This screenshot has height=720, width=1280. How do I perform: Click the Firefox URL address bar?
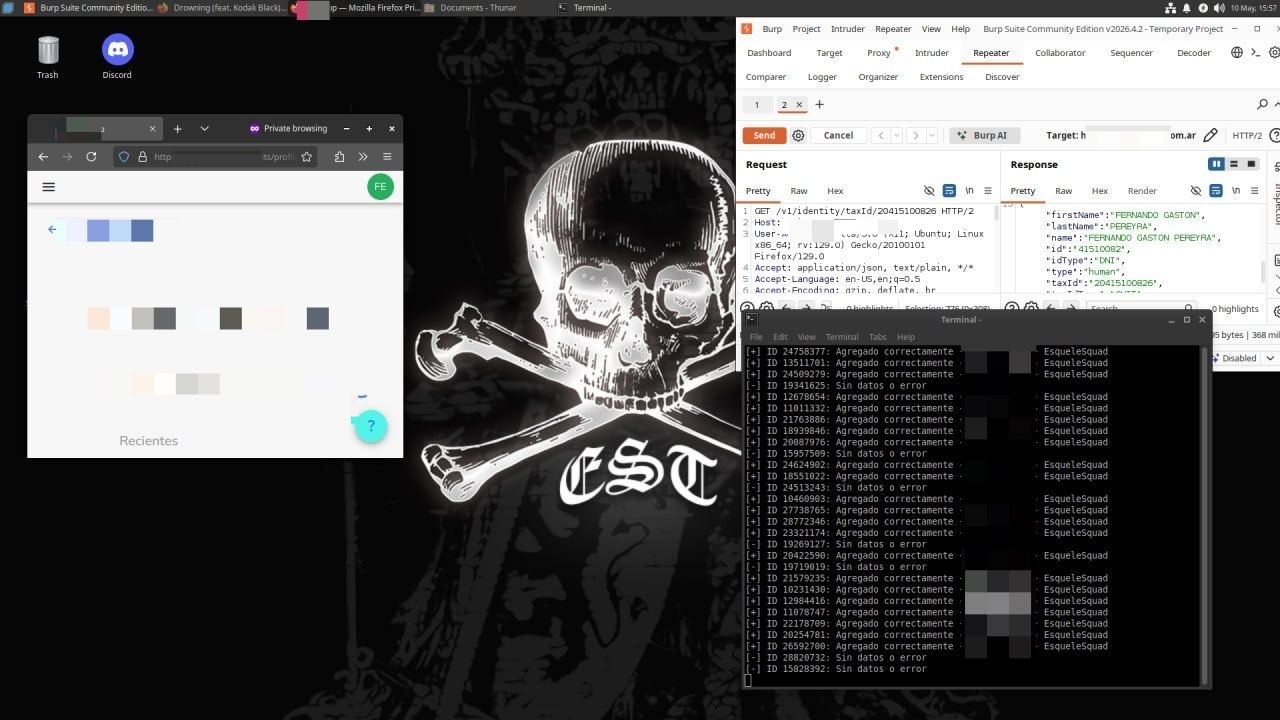pos(216,156)
